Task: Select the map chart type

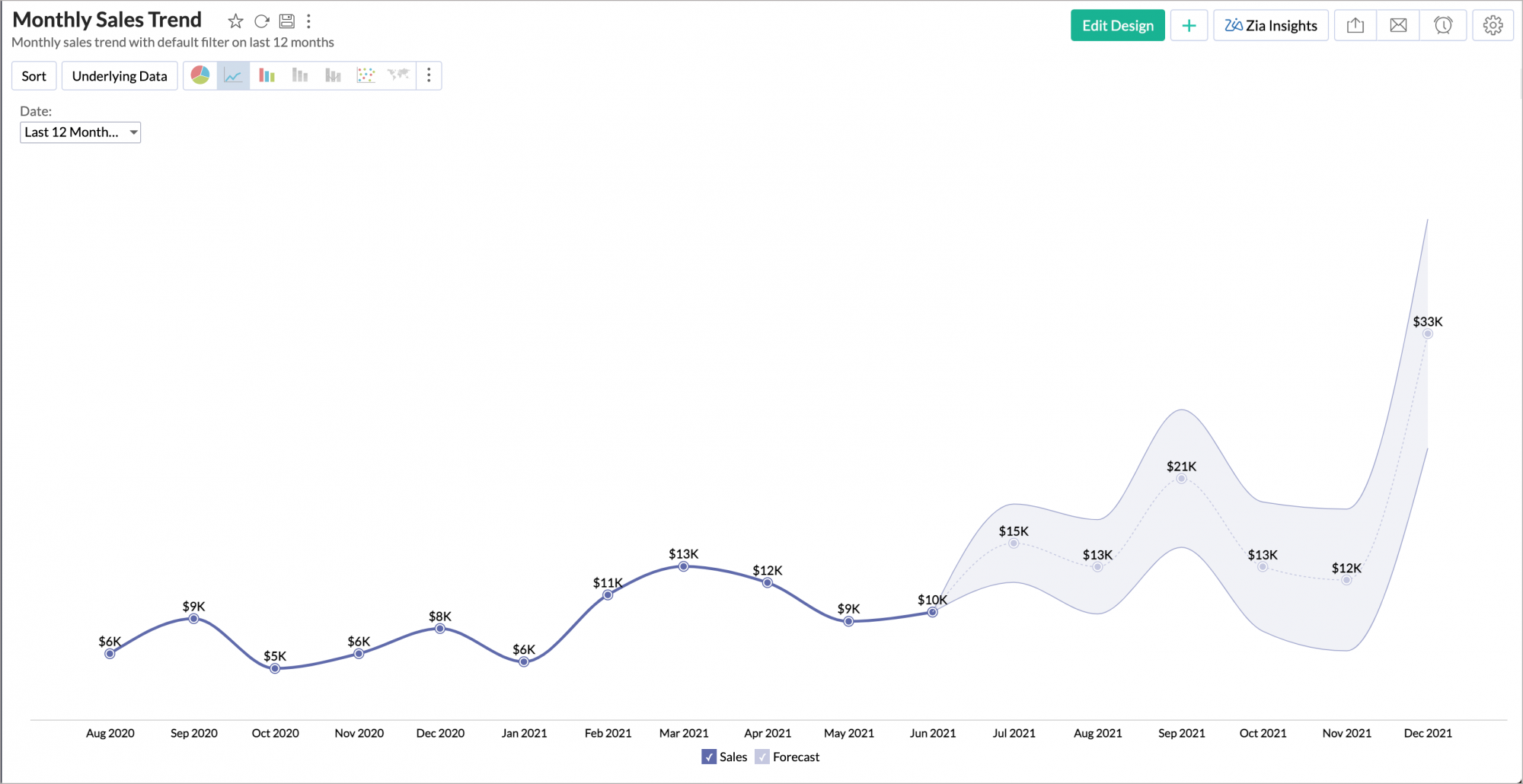Action: 398,75
